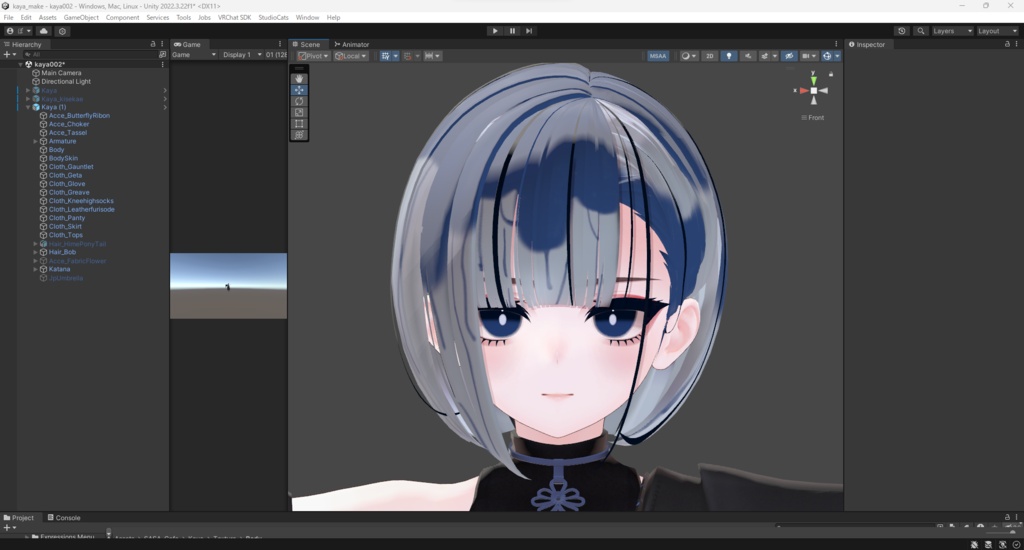Screen dimensions: 1024x550
Task: Click the Pause button
Action: point(512,31)
